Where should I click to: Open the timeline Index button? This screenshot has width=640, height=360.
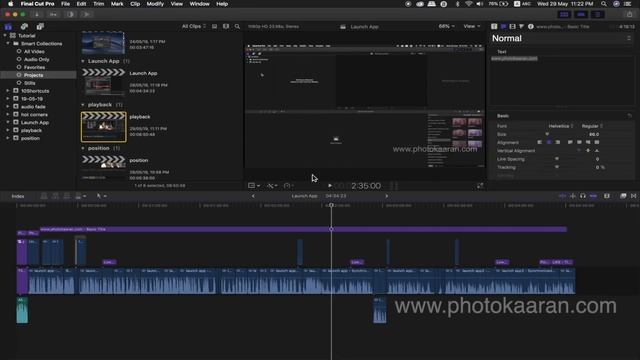point(18,196)
